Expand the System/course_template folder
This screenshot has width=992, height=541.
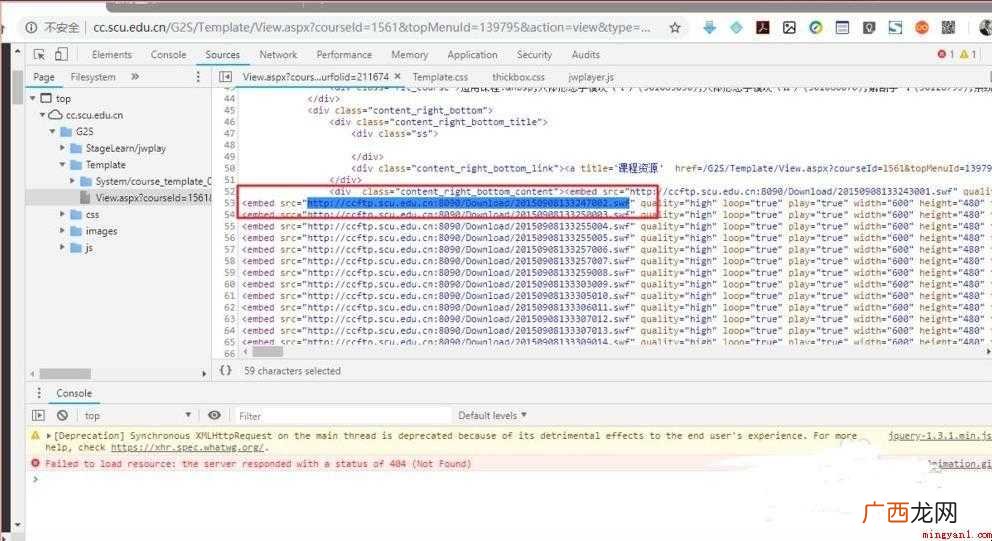coord(72,181)
